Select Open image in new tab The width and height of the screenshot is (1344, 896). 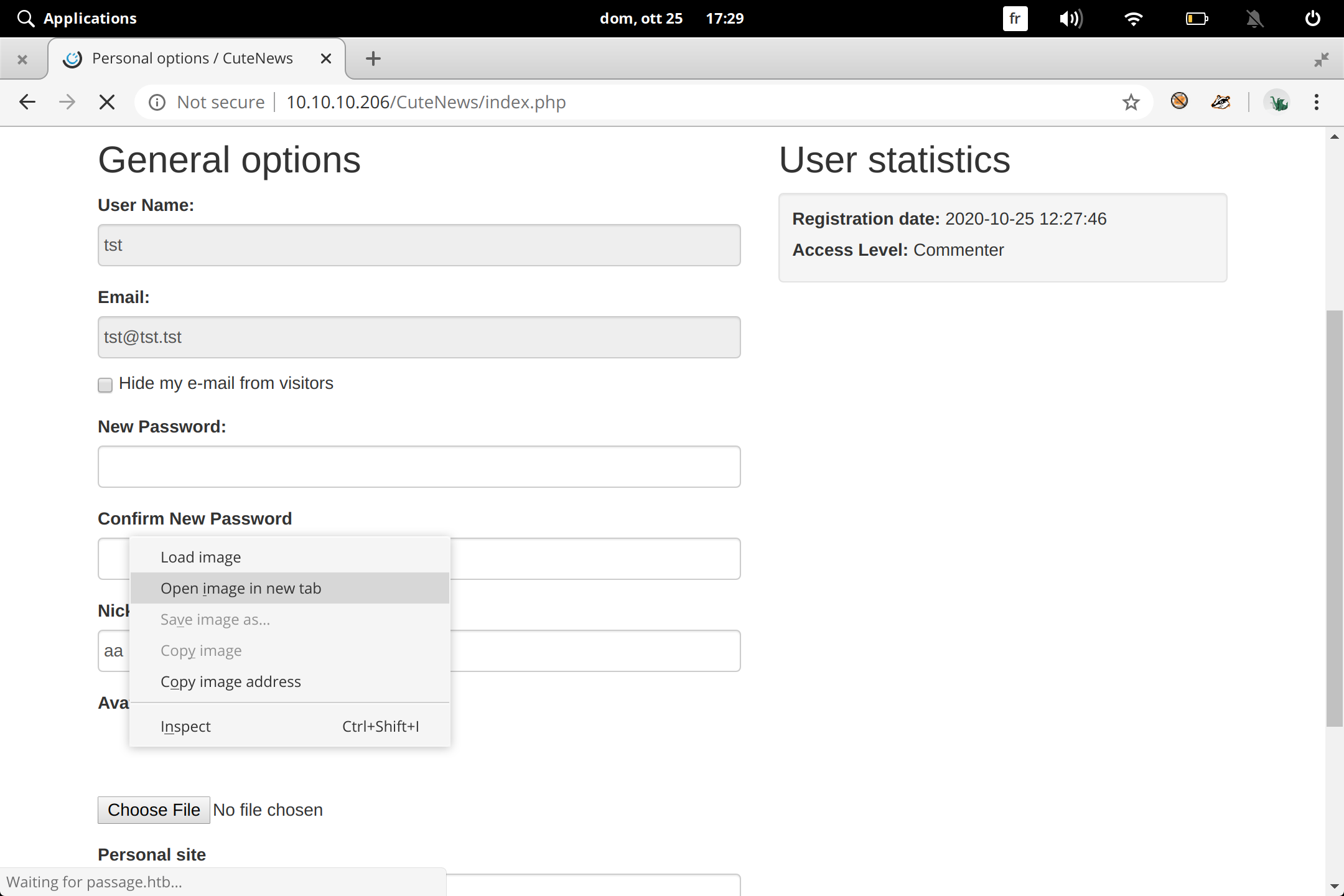tap(241, 588)
